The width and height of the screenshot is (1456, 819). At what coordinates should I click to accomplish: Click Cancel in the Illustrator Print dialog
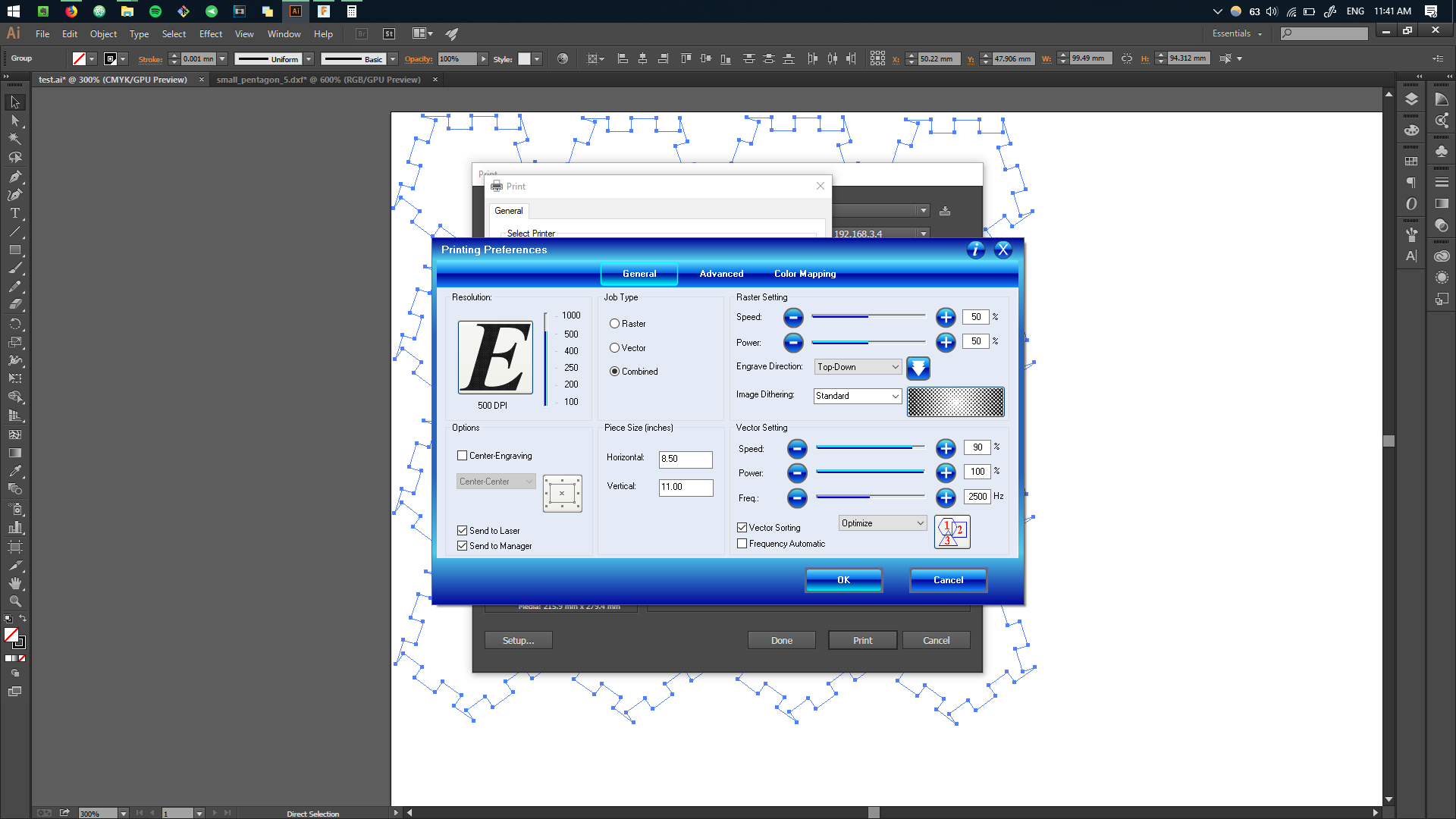[x=937, y=641]
